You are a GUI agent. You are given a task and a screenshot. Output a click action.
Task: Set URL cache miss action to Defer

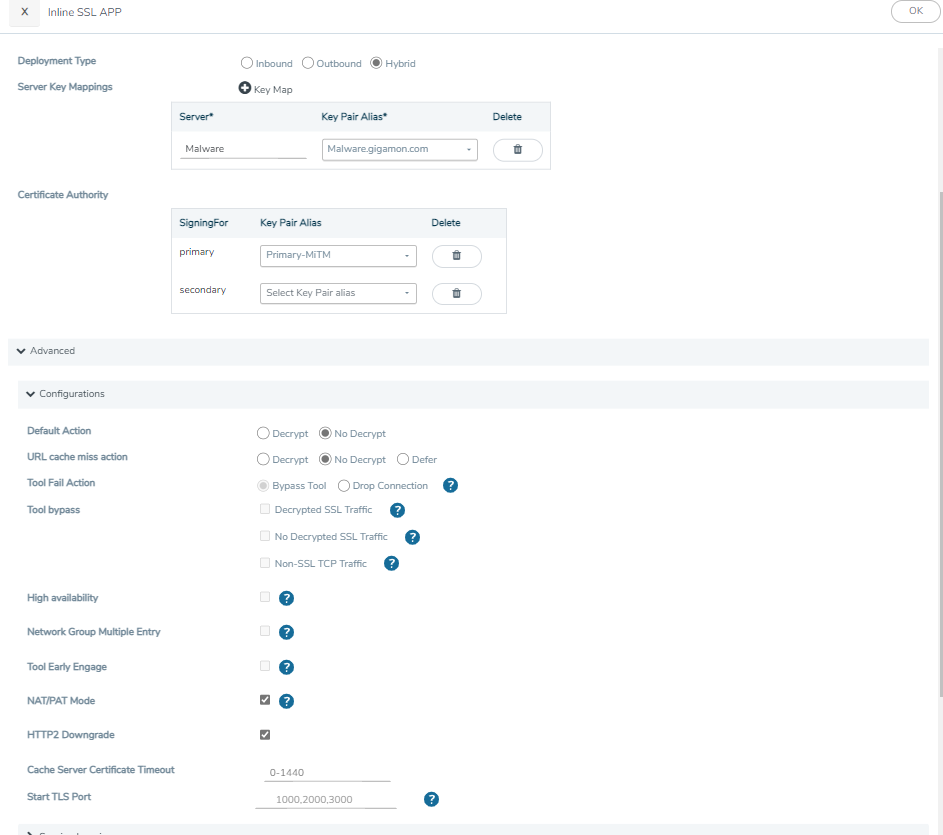(402, 459)
